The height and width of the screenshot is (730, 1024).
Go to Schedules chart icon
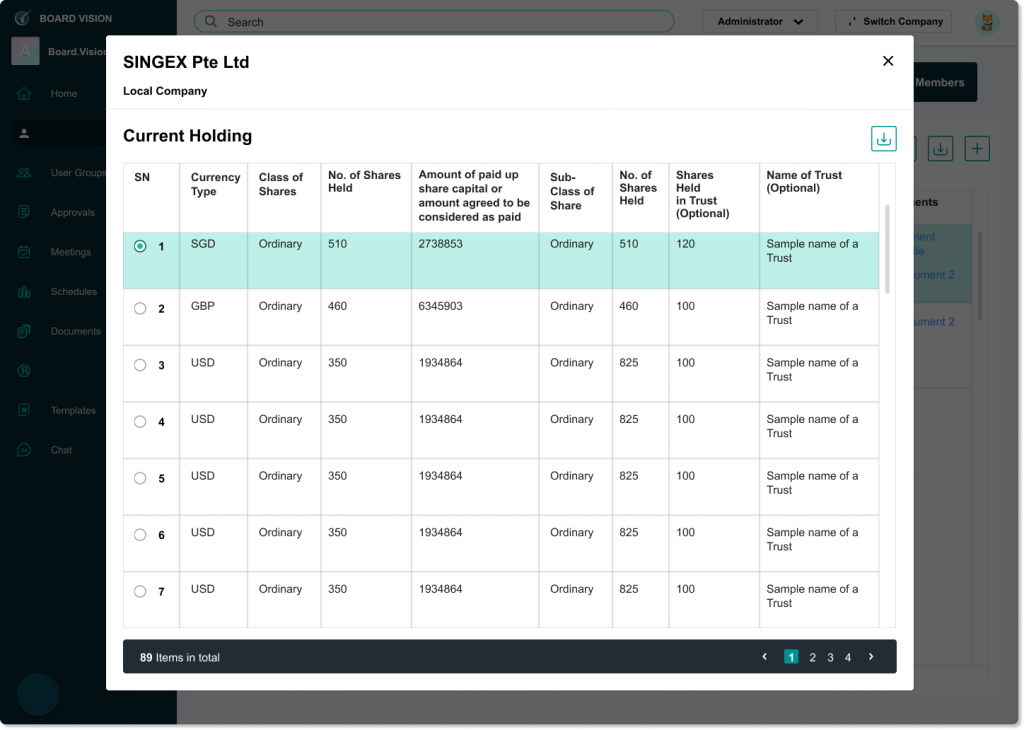[25, 292]
